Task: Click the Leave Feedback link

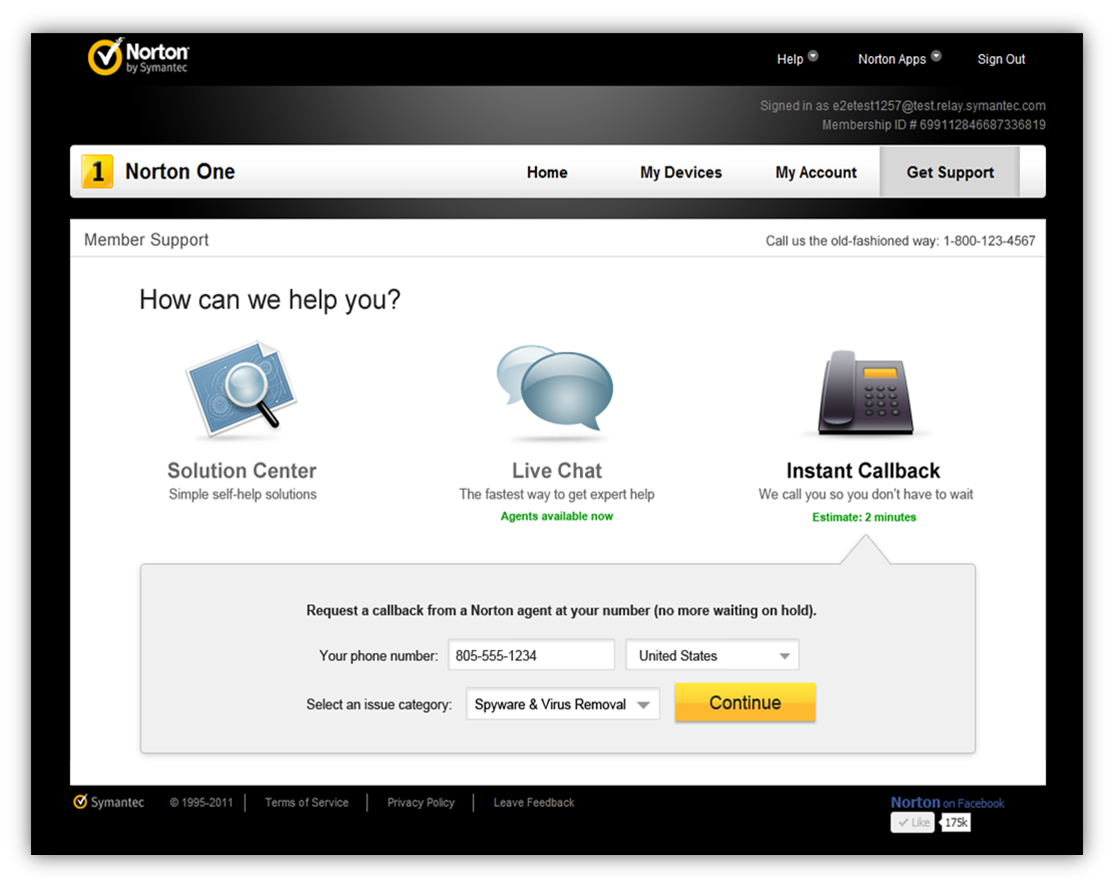Action: [x=534, y=802]
